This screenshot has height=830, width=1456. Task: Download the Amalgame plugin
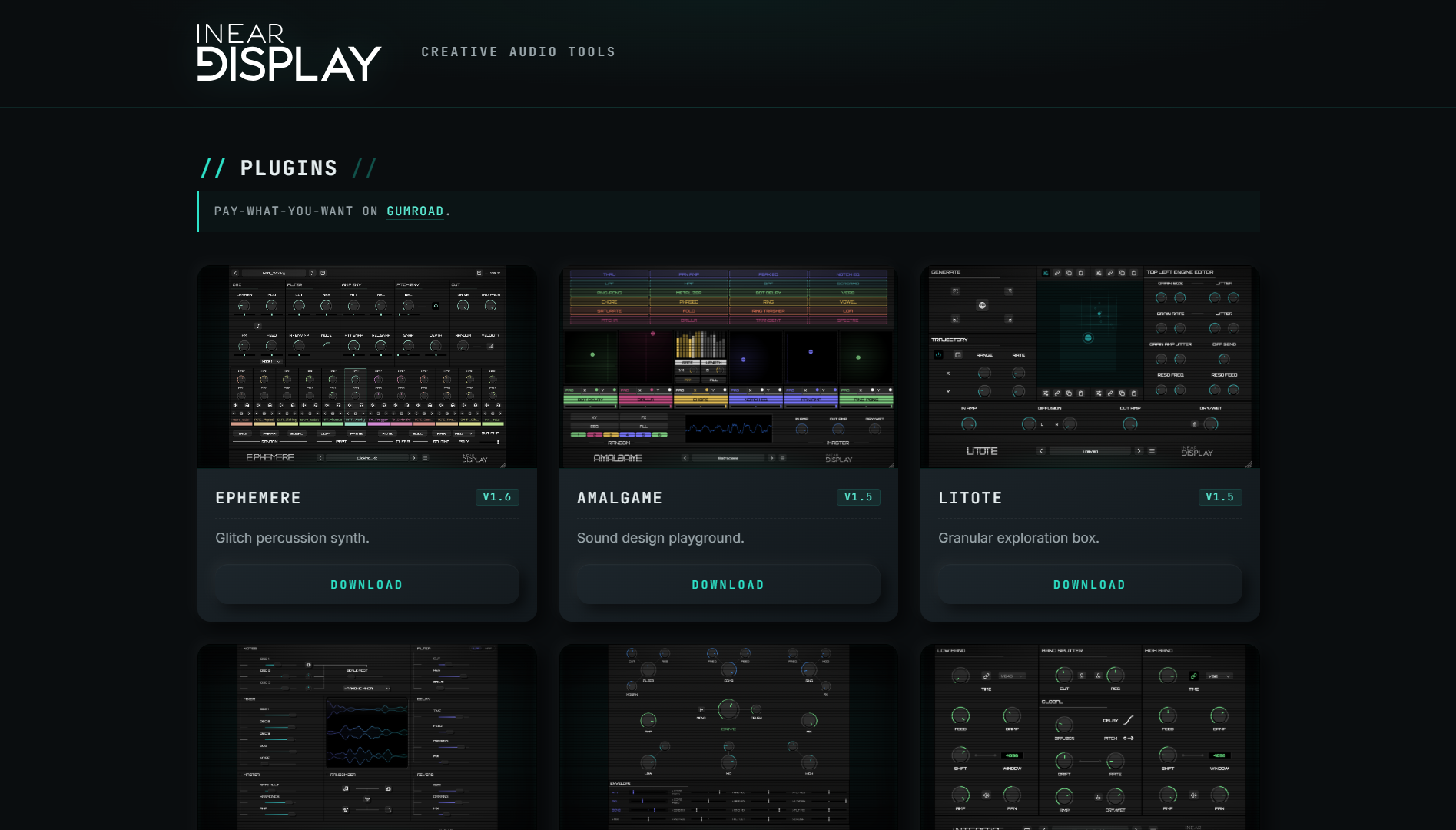[728, 585]
